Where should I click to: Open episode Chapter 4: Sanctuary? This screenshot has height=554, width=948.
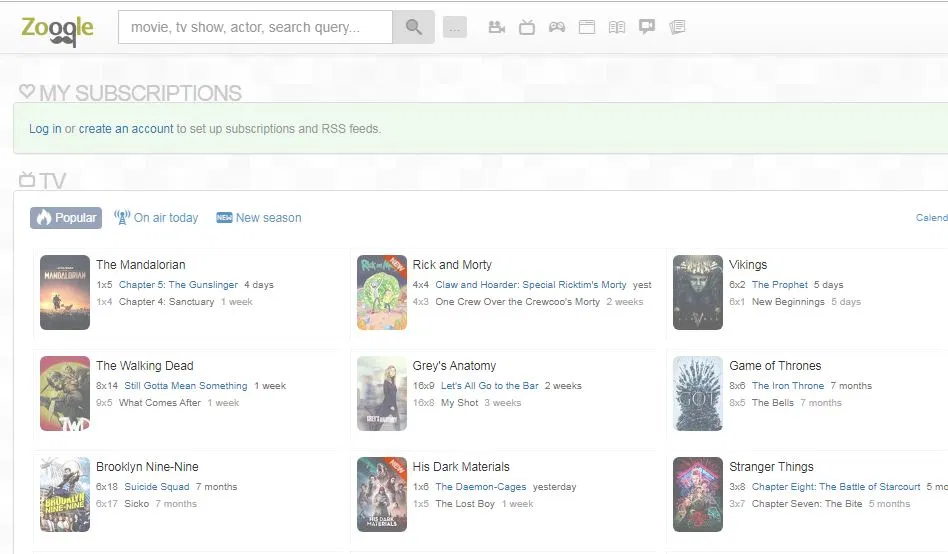pyautogui.click(x=166, y=302)
